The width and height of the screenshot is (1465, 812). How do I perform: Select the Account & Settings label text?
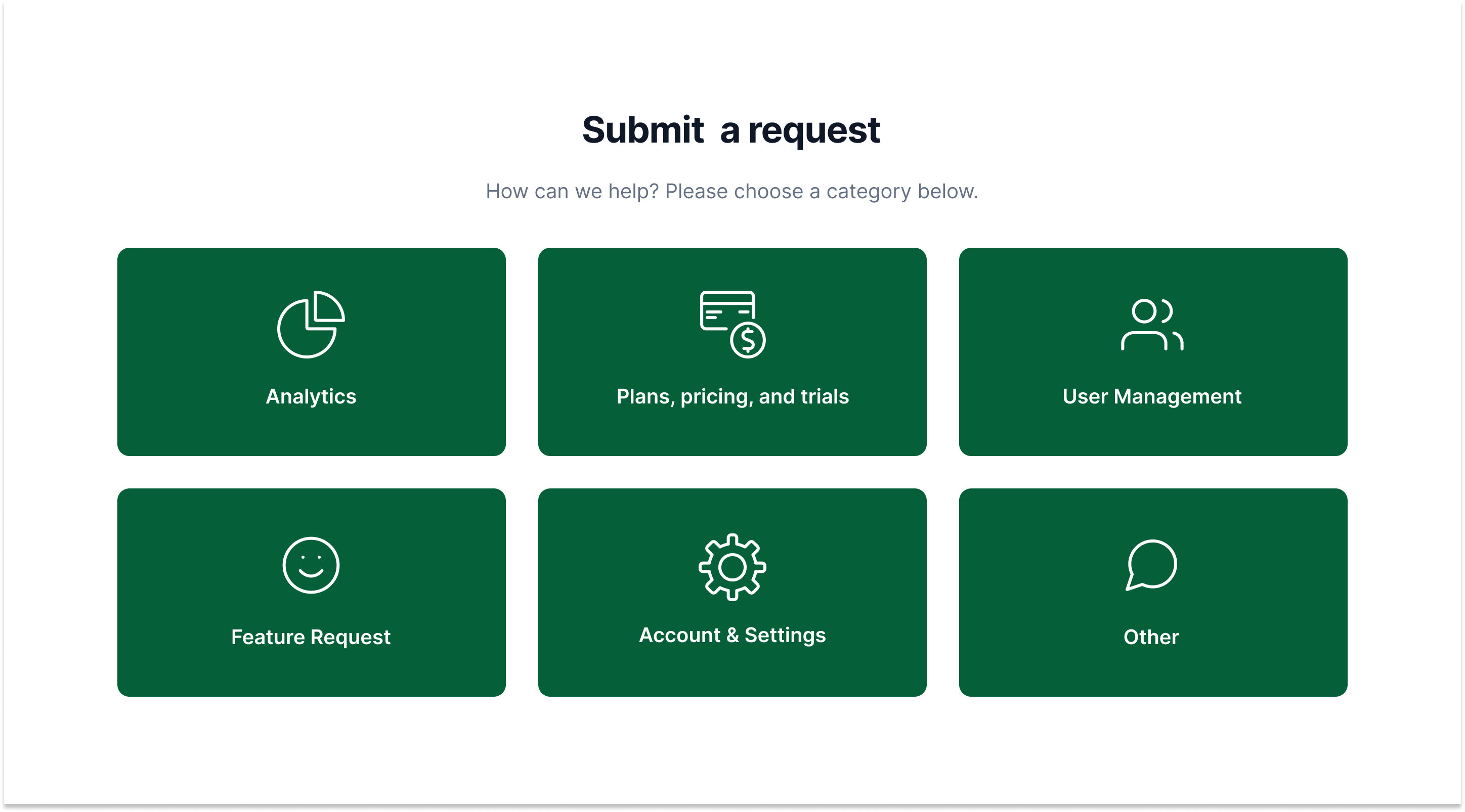click(x=732, y=635)
